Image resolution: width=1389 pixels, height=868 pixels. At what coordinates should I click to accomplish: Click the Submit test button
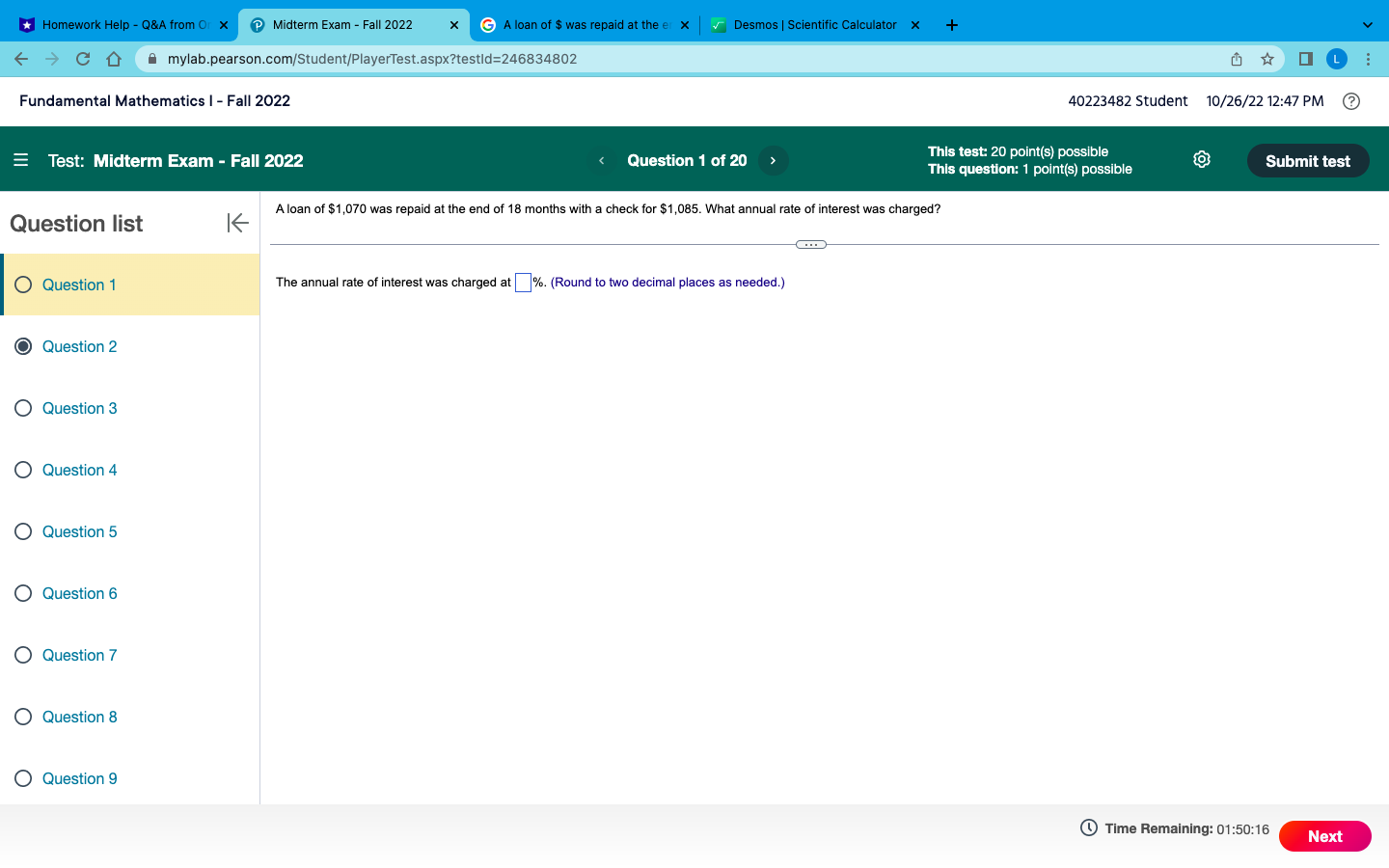[1308, 160]
